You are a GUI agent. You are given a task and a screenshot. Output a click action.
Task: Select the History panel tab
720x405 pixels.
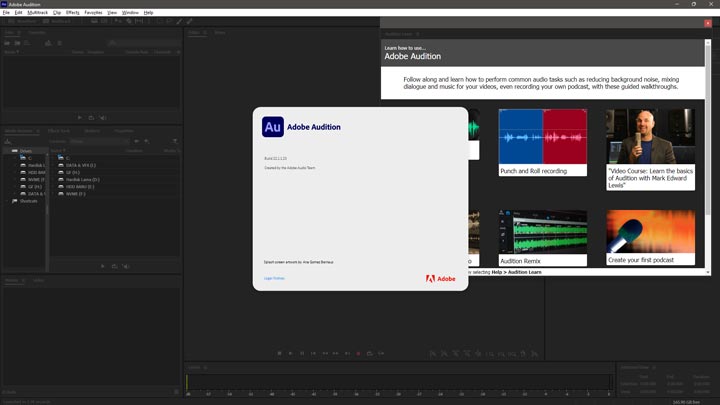coord(11,280)
